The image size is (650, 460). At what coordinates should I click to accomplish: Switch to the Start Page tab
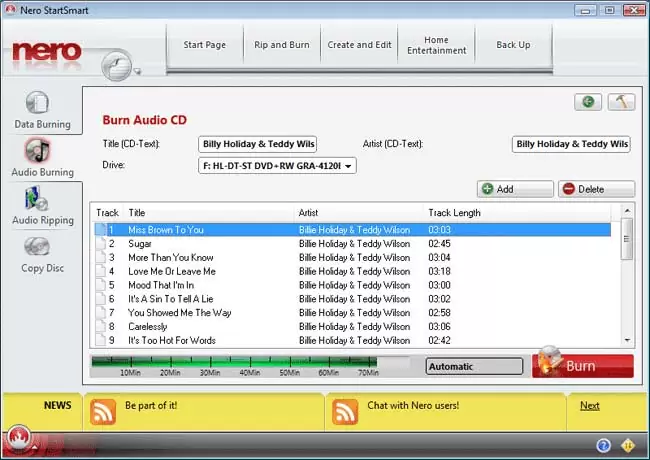click(x=205, y=45)
